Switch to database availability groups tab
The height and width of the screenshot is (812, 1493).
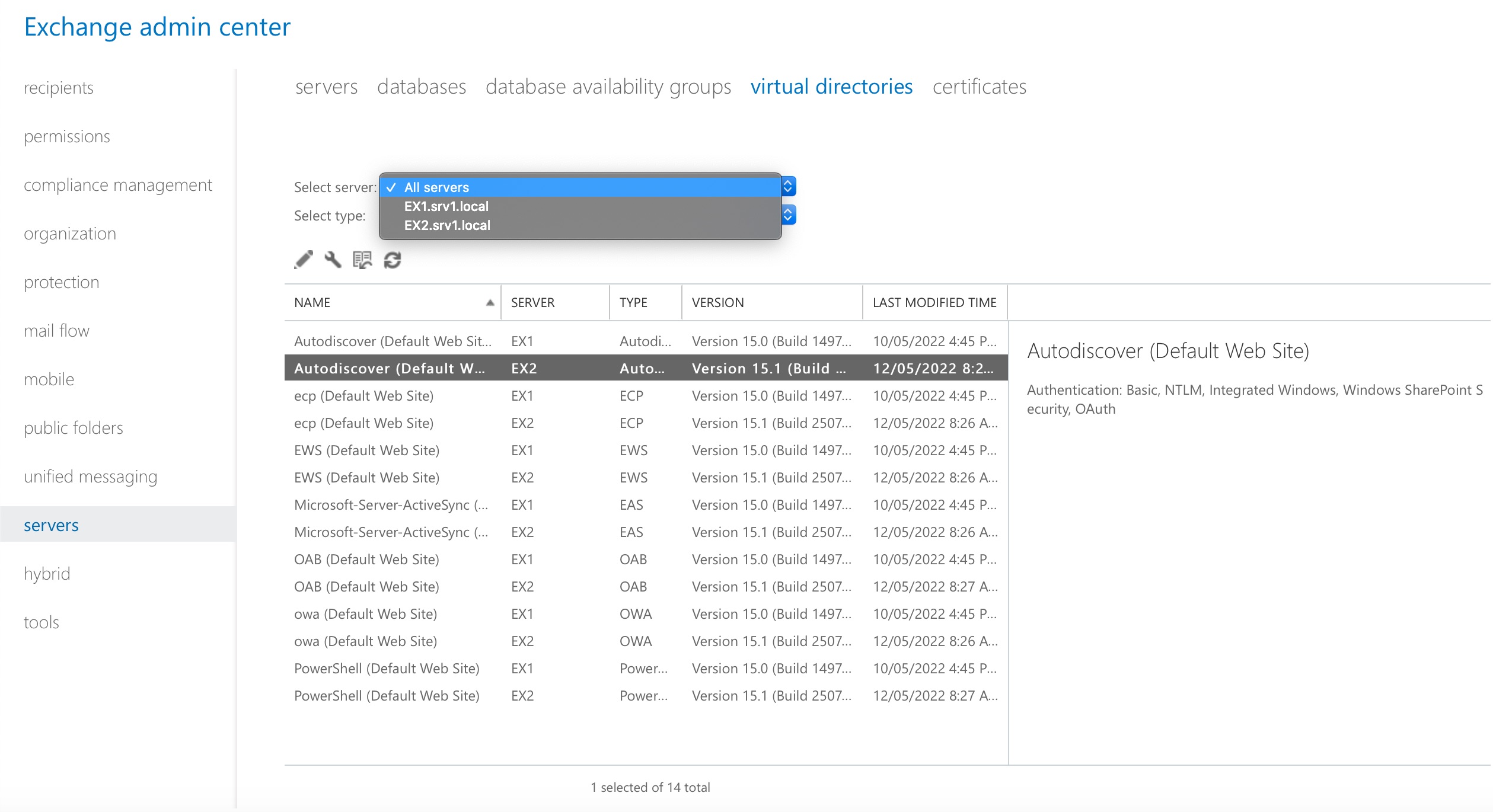coord(608,87)
